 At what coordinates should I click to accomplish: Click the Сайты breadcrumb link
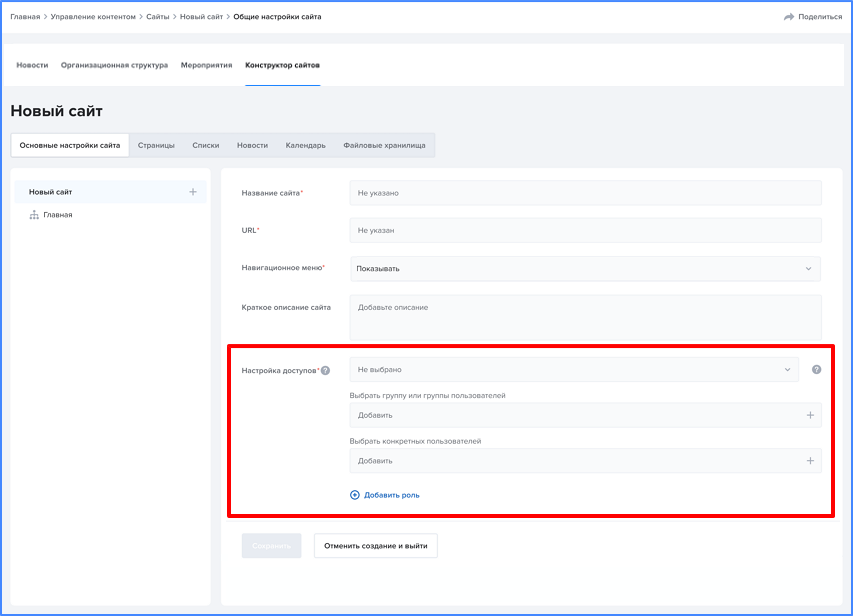[157, 17]
